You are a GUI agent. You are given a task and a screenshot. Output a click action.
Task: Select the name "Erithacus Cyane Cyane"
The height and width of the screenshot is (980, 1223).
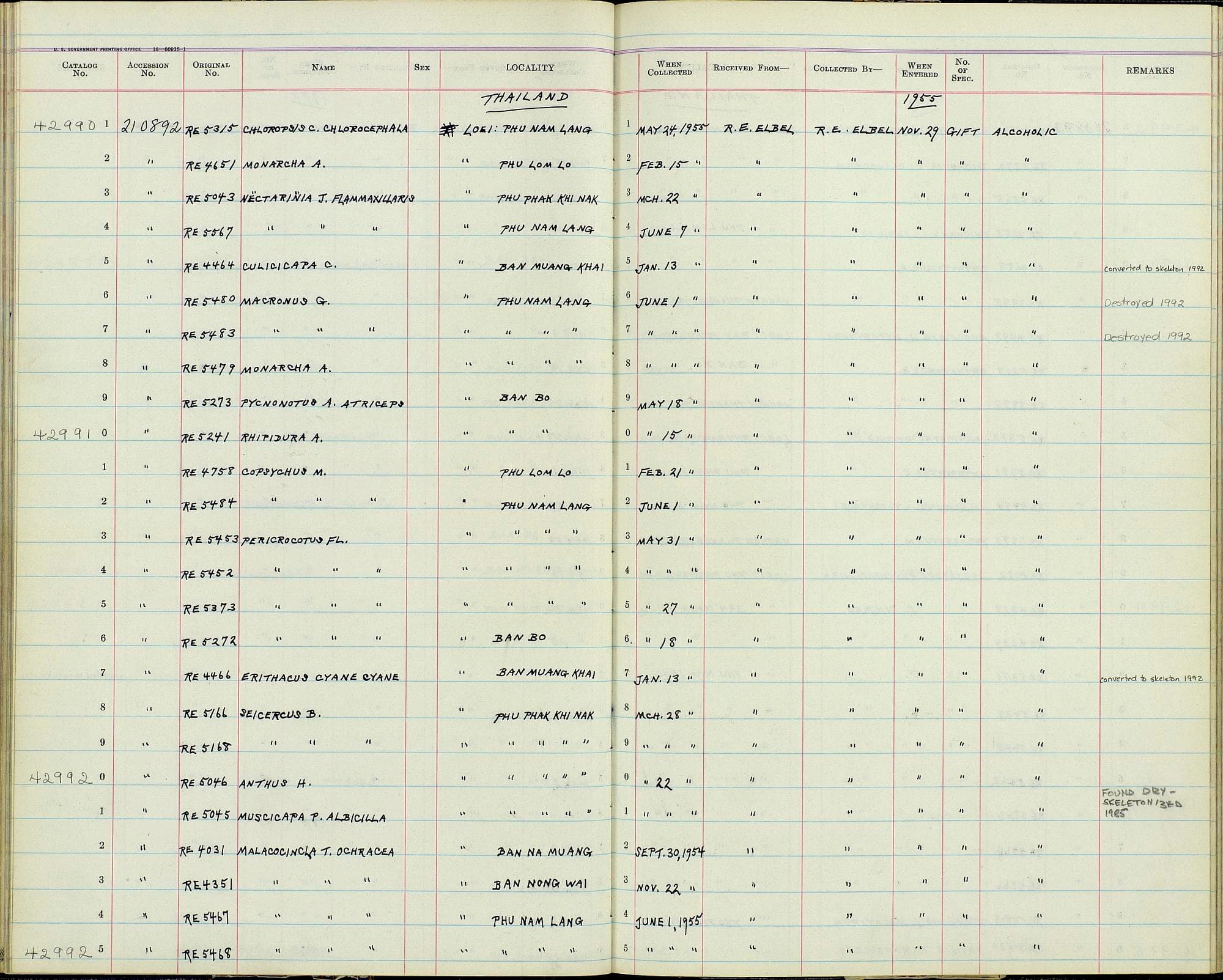[320, 677]
